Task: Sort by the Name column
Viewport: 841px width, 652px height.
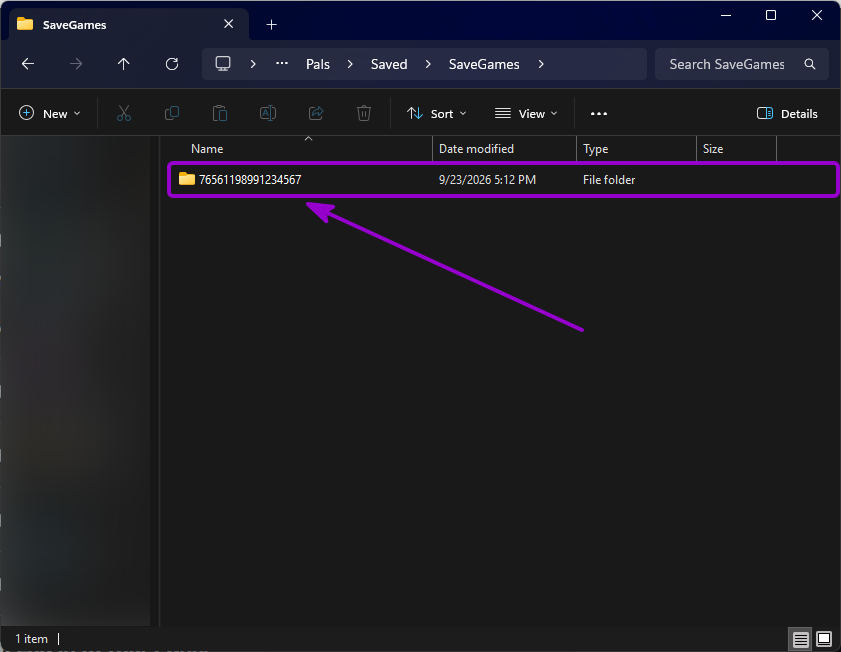Action: coord(207,149)
